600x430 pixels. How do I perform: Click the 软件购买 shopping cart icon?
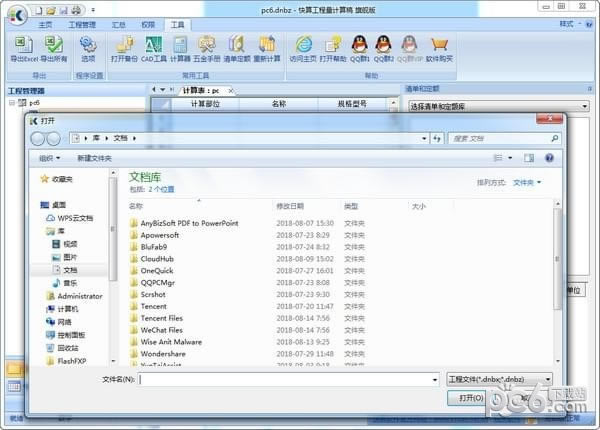coord(438,46)
